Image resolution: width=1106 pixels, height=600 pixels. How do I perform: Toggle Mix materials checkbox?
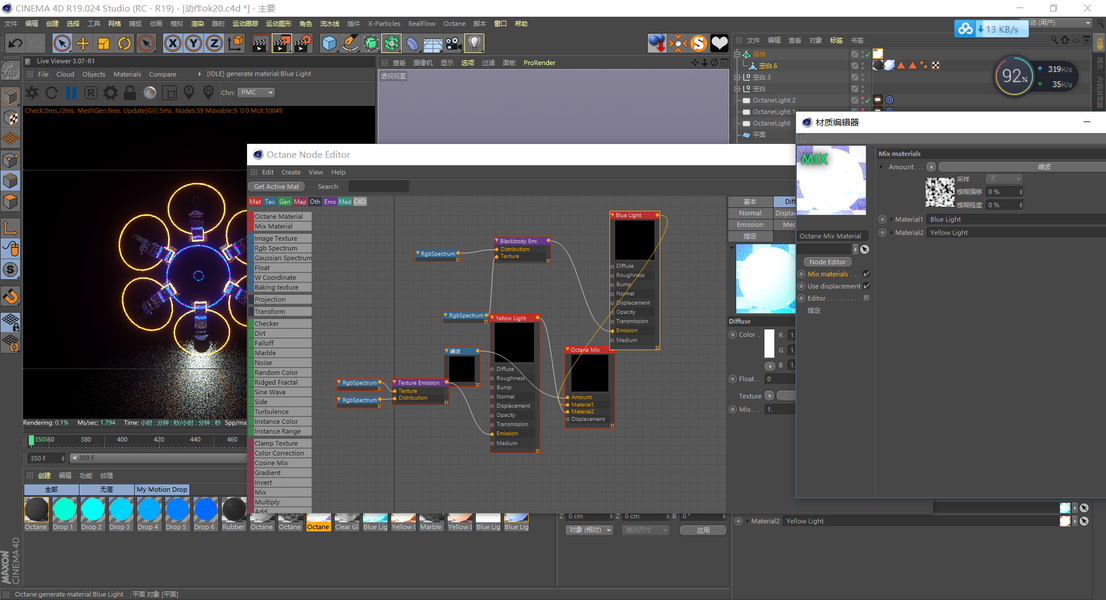[x=866, y=274]
